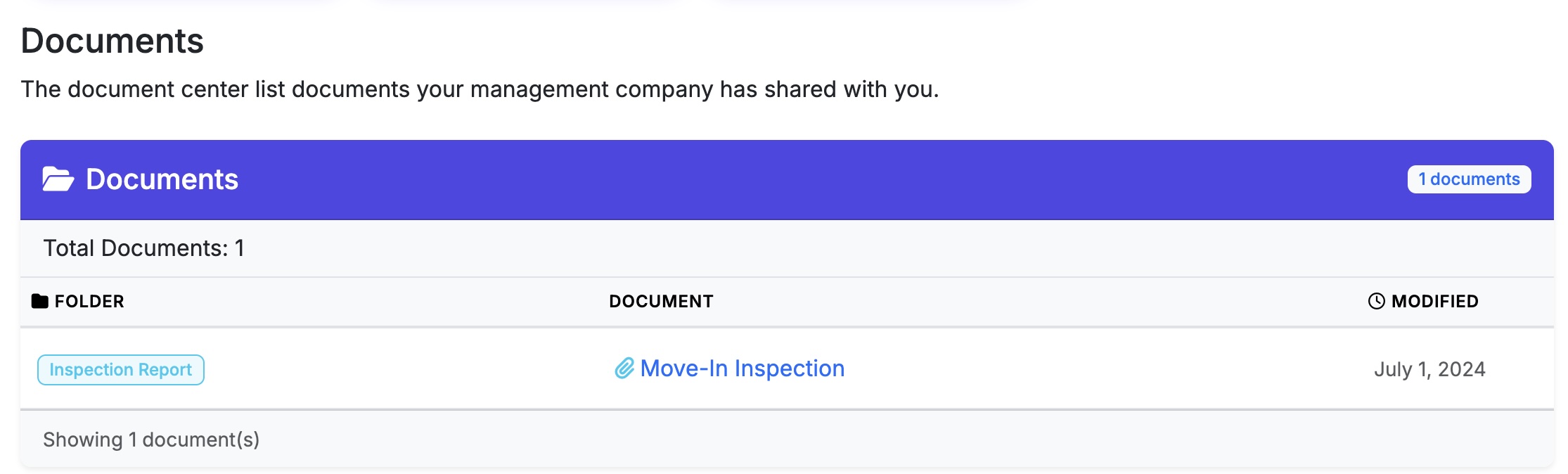Select the Move-In Inspection document row
Screen dimensions: 1568x474
(x=784, y=368)
